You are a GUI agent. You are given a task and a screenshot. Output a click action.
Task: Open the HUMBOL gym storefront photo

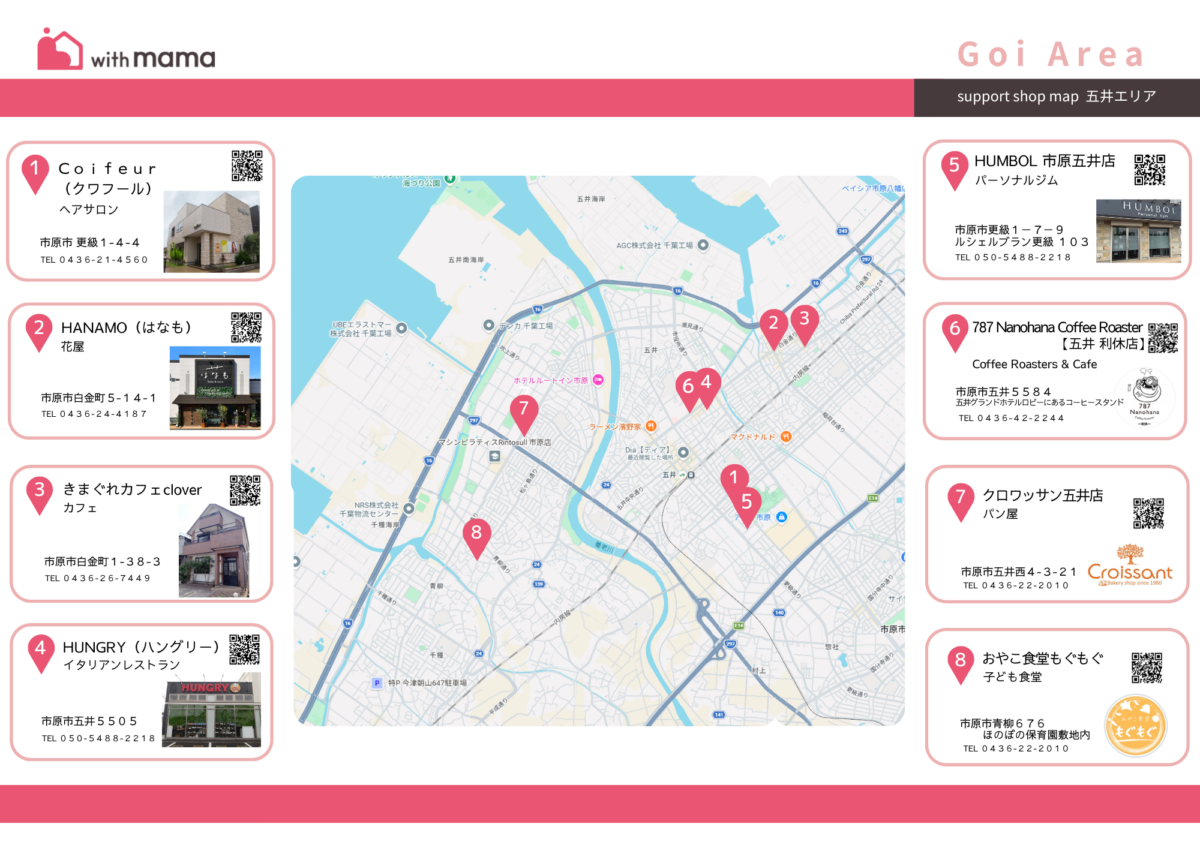[x=1137, y=231]
